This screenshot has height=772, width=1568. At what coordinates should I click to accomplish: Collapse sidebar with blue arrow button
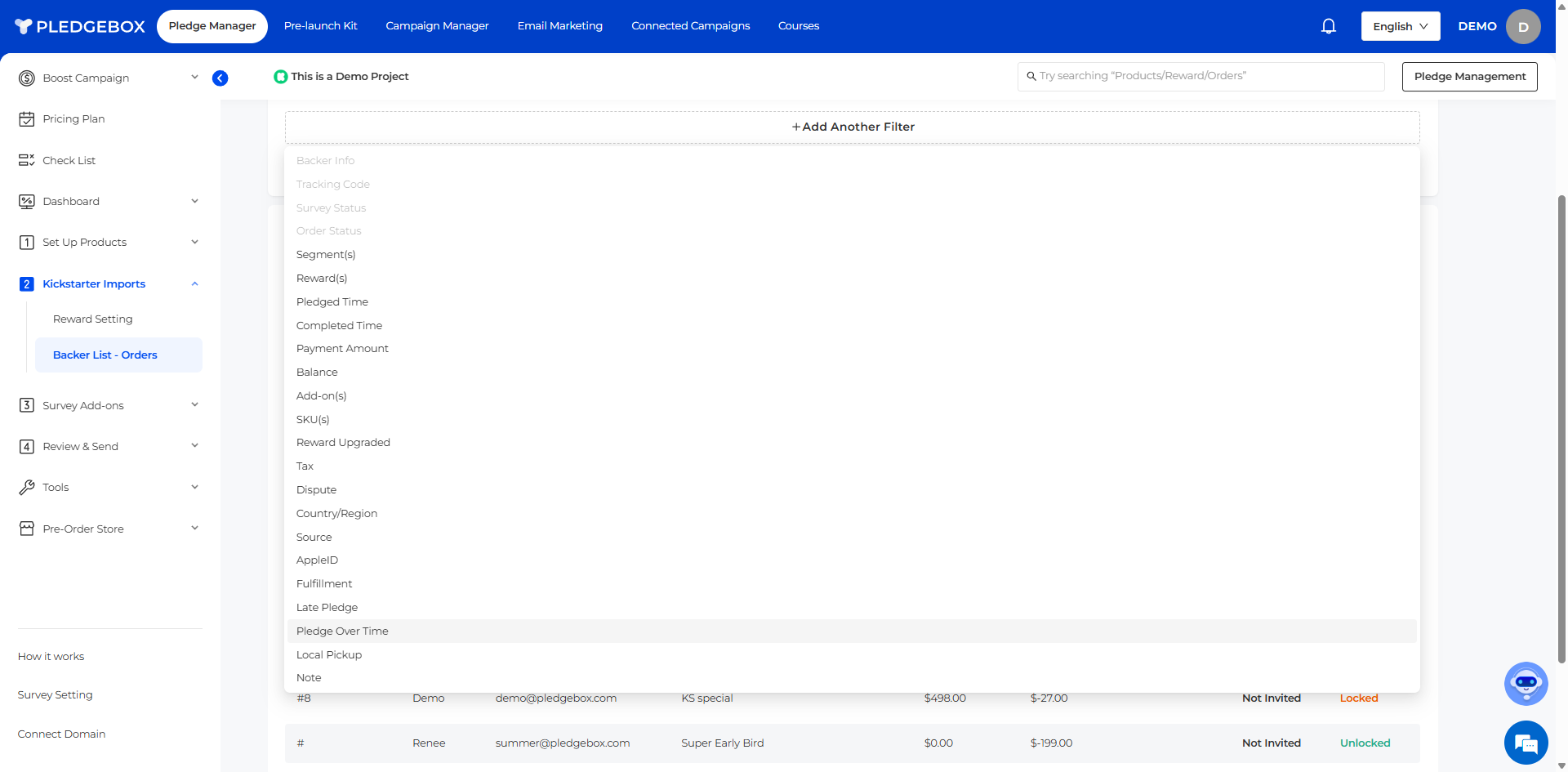[x=220, y=78]
